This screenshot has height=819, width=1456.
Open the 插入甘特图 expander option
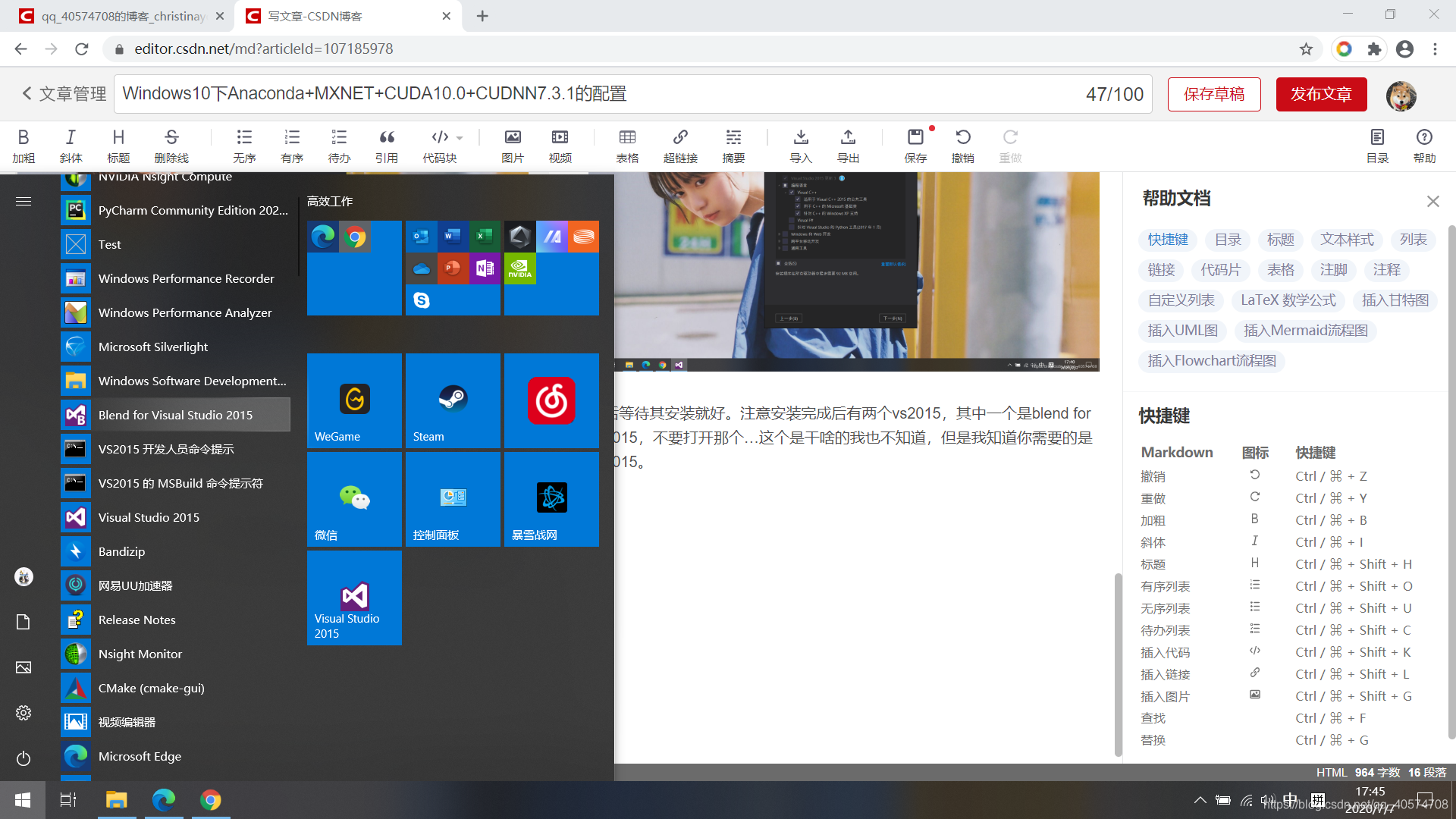point(1396,300)
